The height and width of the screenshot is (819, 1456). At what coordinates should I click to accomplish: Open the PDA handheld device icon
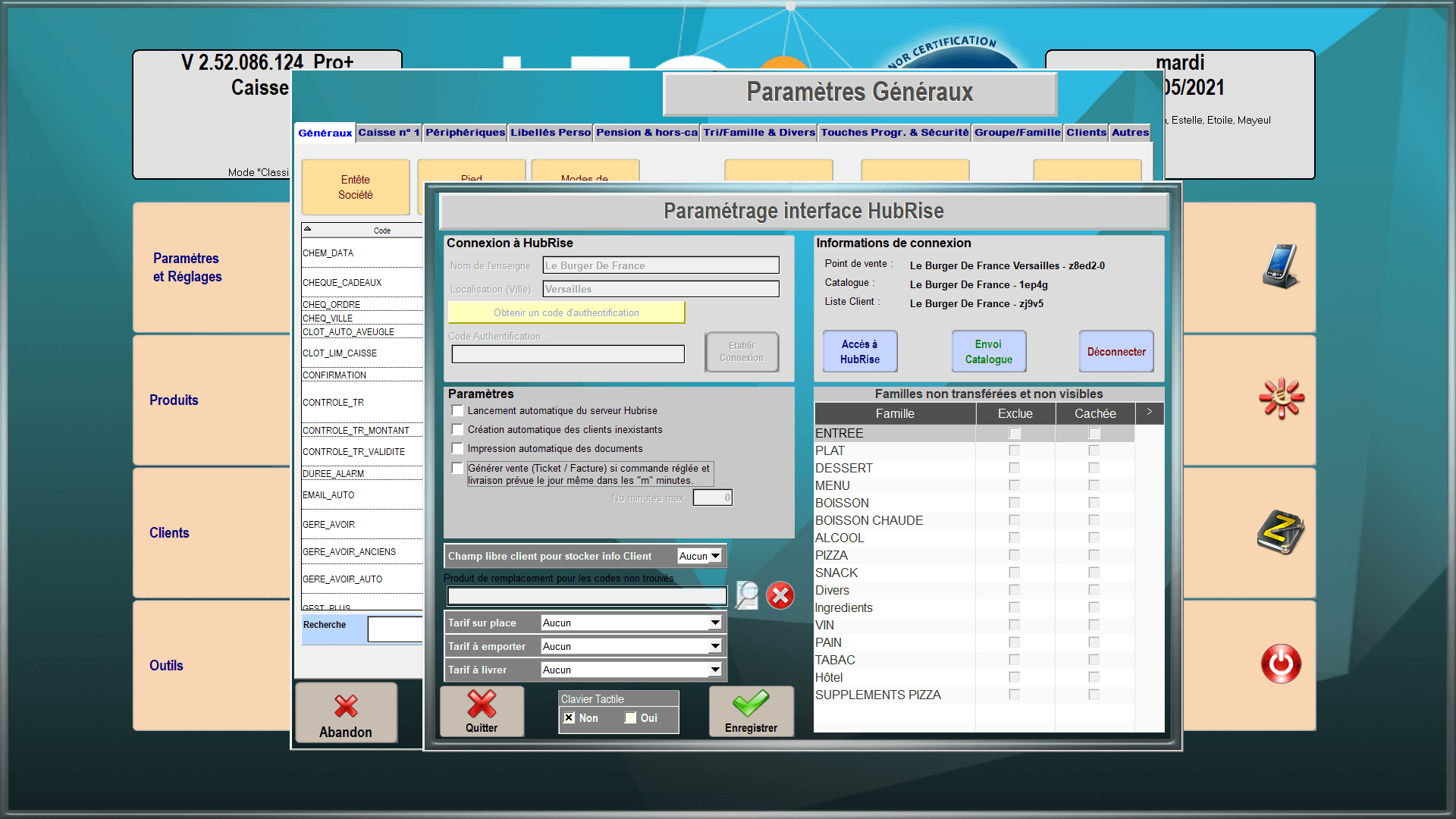1281,266
